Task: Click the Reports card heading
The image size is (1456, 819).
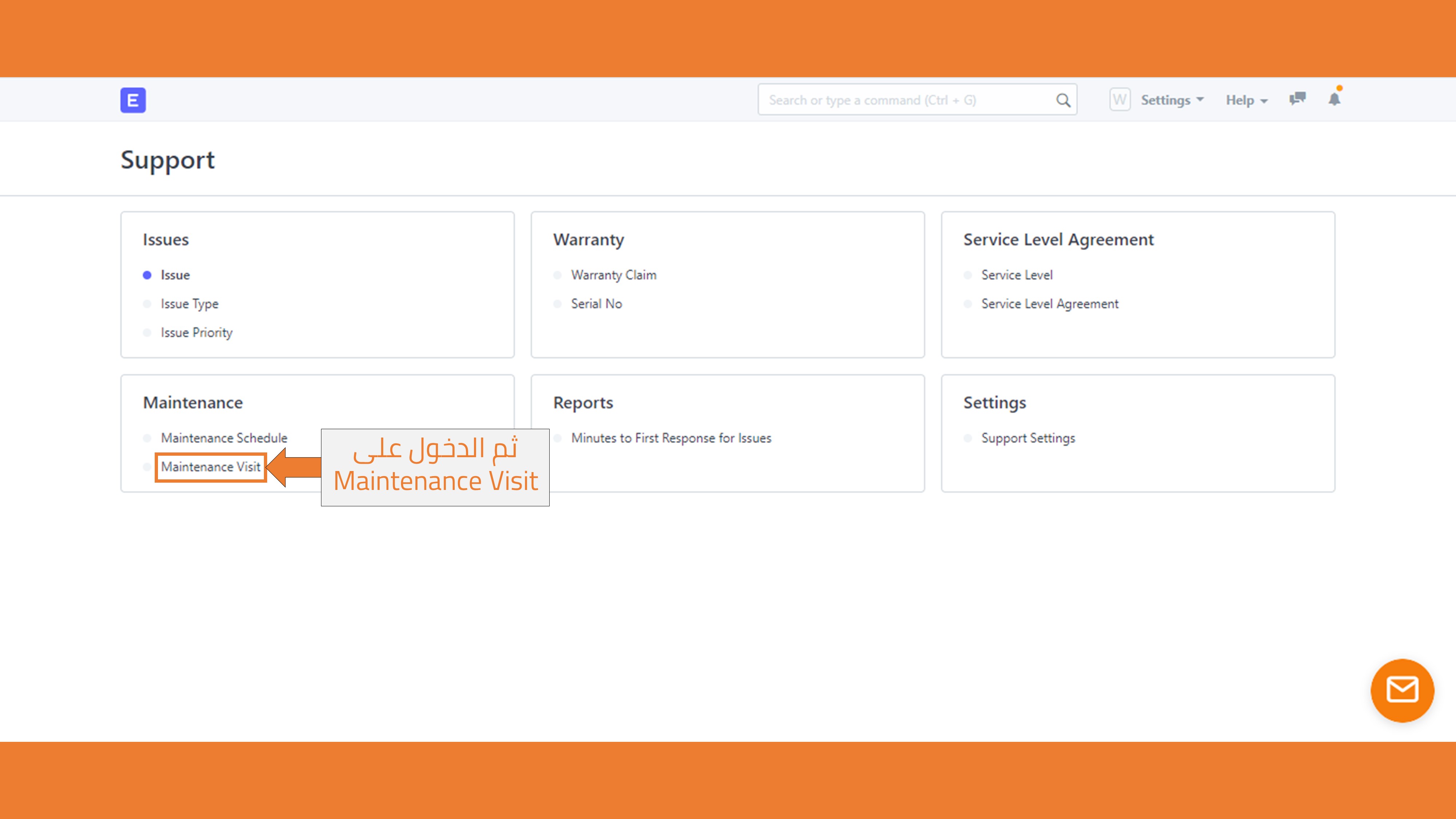Action: point(583,404)
